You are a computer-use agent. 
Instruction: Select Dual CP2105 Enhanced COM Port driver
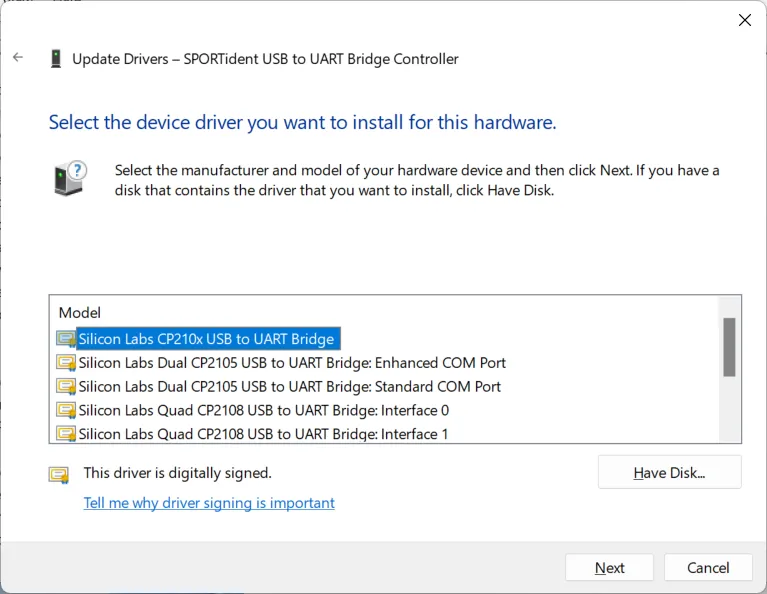point(292,363)
